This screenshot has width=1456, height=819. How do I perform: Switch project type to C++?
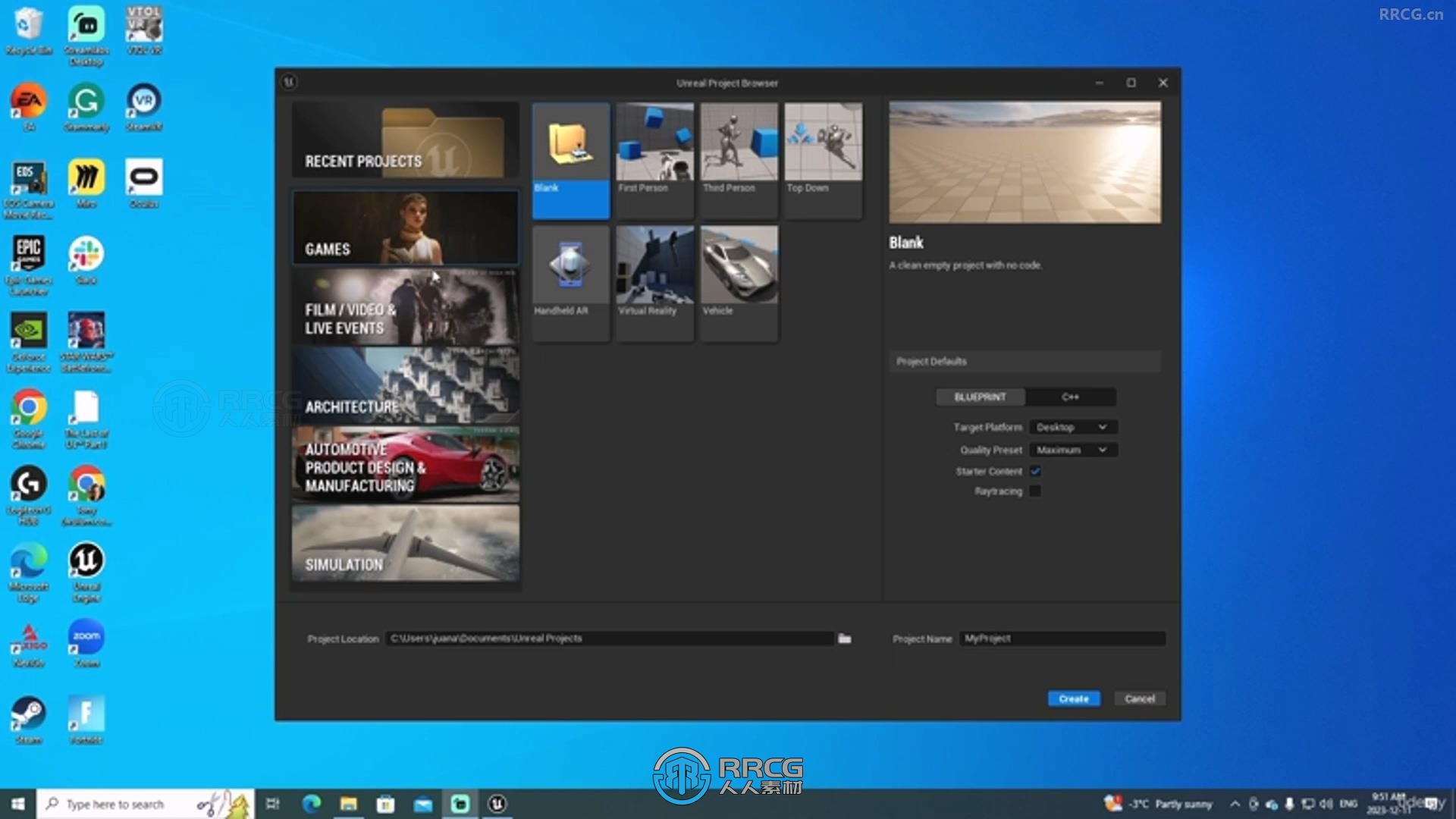click(1070, 397)
